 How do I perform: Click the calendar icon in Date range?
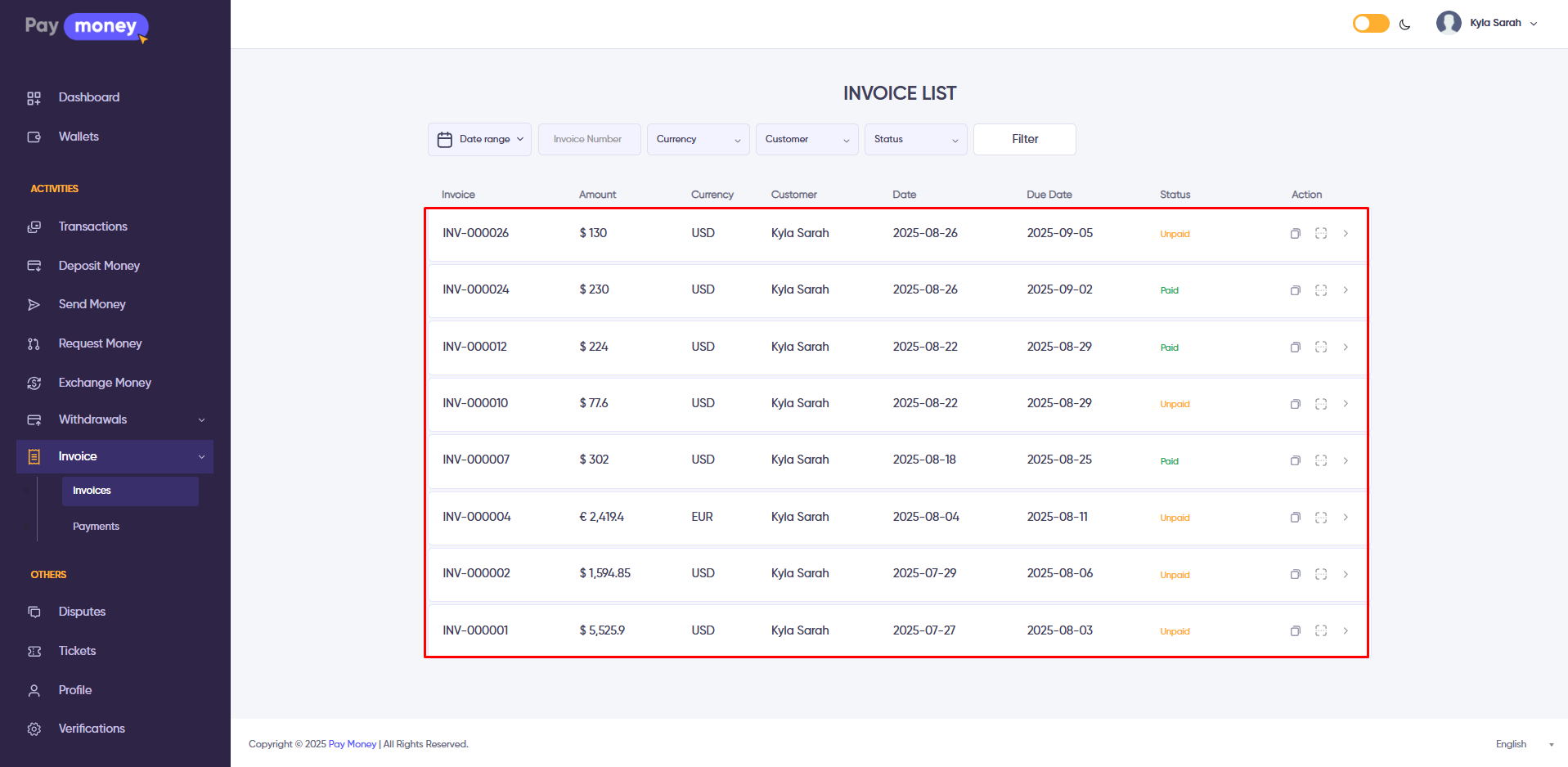pyautogui.click(x=444, y=140)
